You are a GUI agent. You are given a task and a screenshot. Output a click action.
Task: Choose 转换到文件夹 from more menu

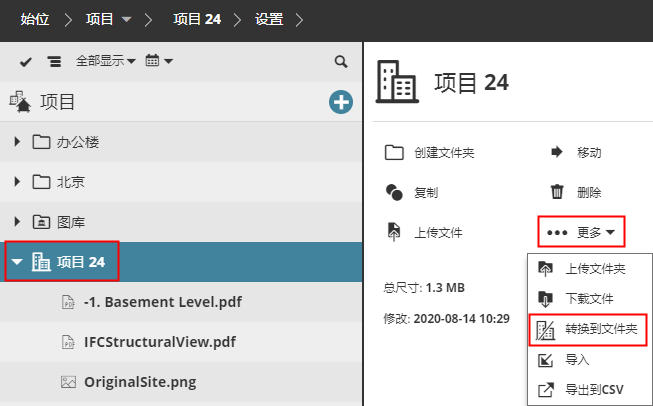pos(588,329)
